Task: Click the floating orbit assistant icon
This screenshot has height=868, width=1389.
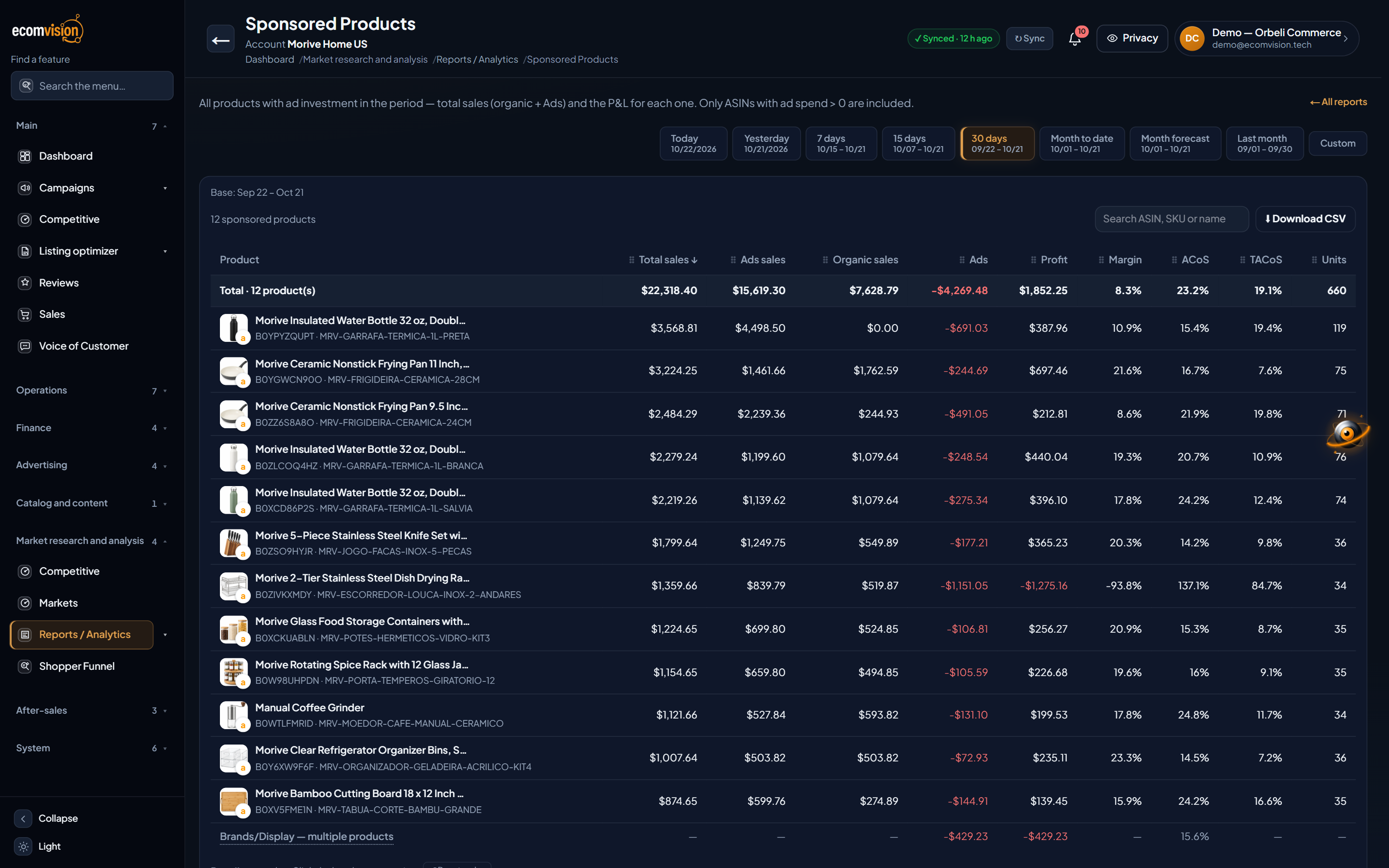Action: point(1347,434)
